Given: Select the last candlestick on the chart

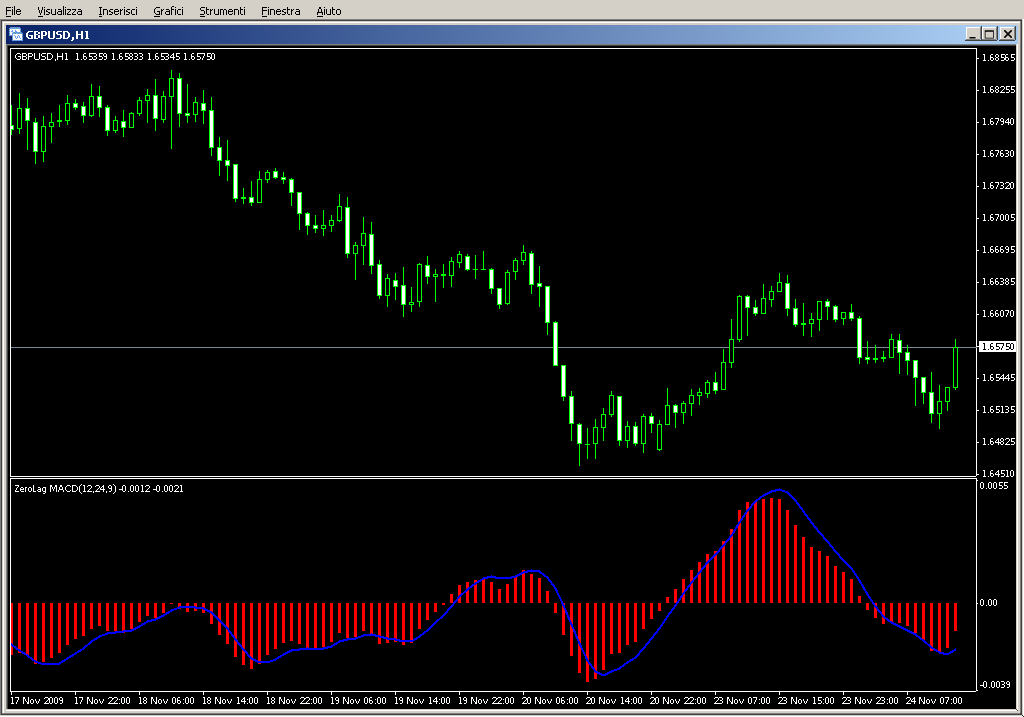Looking at the screenshot, I should click(955, 368).
